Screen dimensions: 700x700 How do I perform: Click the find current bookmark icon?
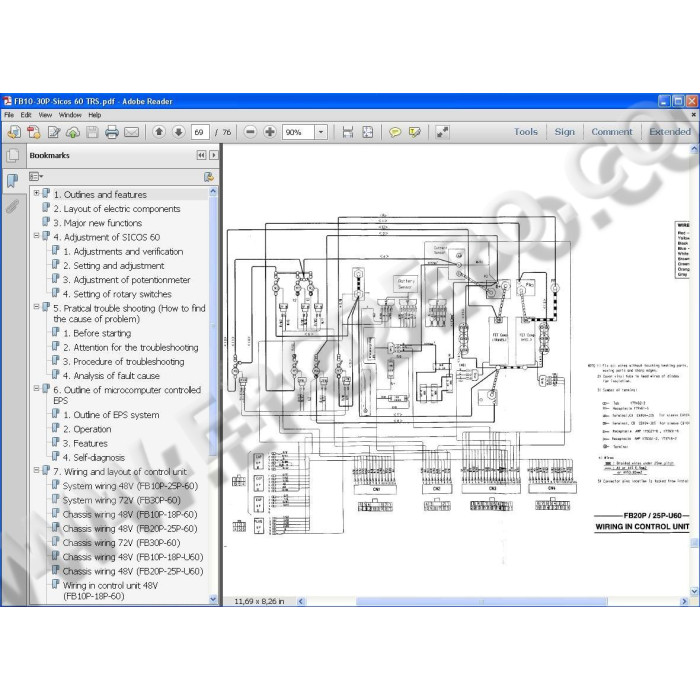pyautogui.click(x=208, y=177)
